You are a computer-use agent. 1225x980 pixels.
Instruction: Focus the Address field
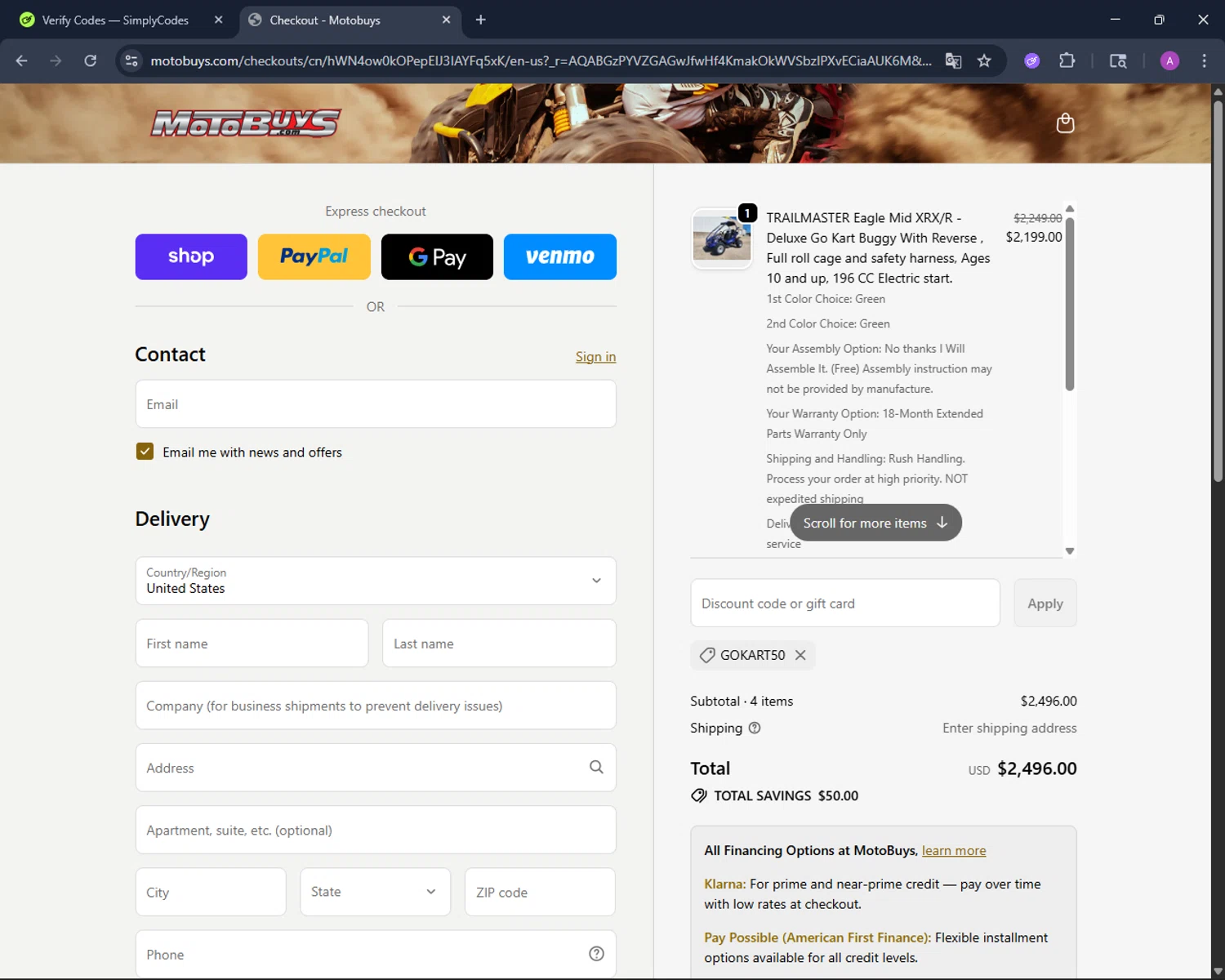pos(376,768)
